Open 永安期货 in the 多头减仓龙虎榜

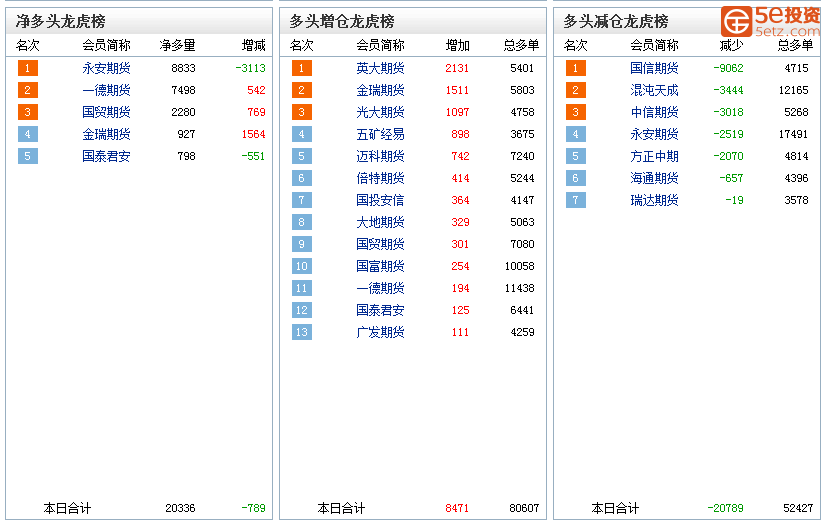pyautogui.click(x=654, y=134)
